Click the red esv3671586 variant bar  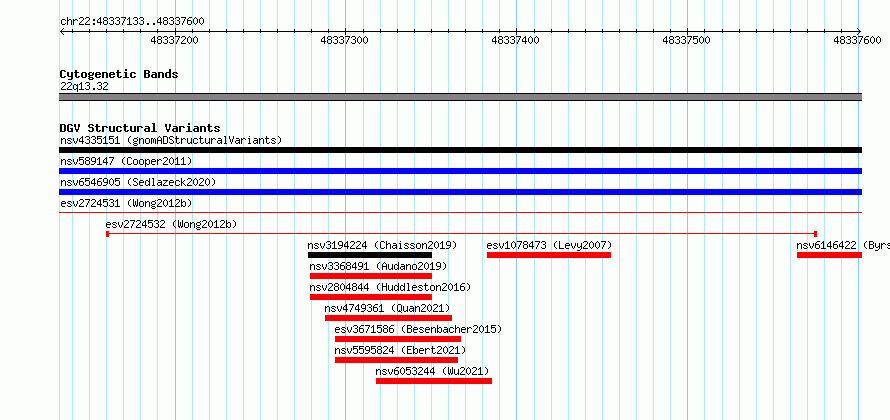tap(398, 339)
